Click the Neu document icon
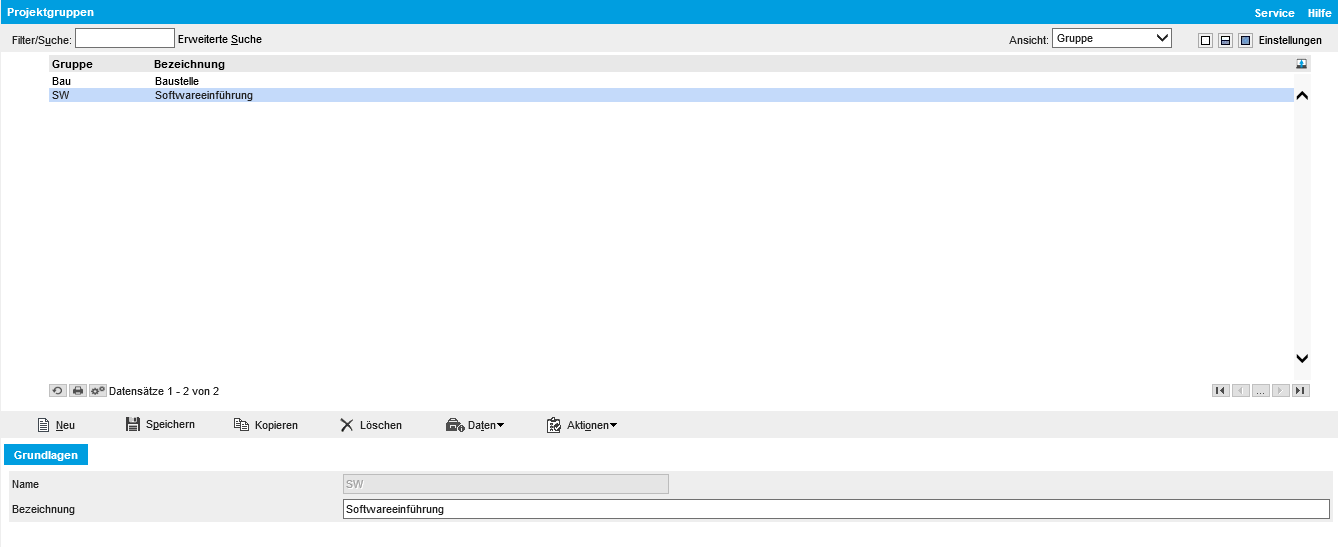The width and height of the screenshot is (1338, 547). (x=44, y=425)
